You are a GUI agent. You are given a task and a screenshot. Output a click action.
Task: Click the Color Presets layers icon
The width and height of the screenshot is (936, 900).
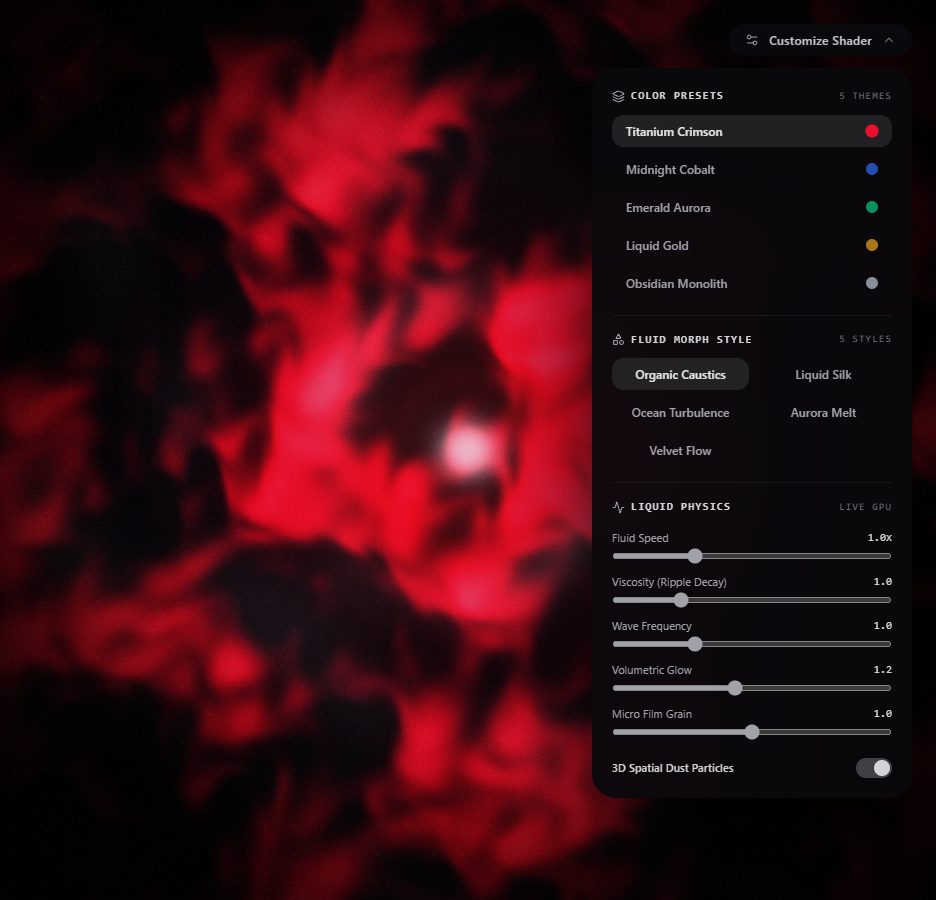coord(618,96)
